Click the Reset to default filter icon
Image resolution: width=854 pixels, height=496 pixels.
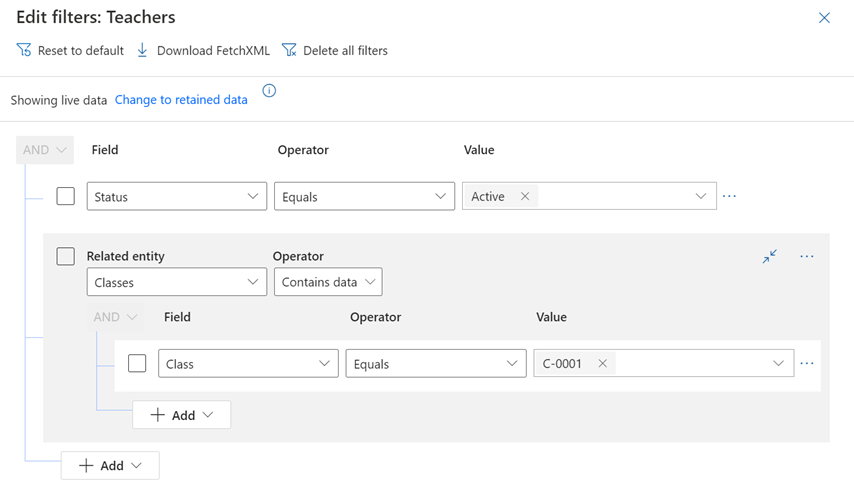click(x=24, y=50)
